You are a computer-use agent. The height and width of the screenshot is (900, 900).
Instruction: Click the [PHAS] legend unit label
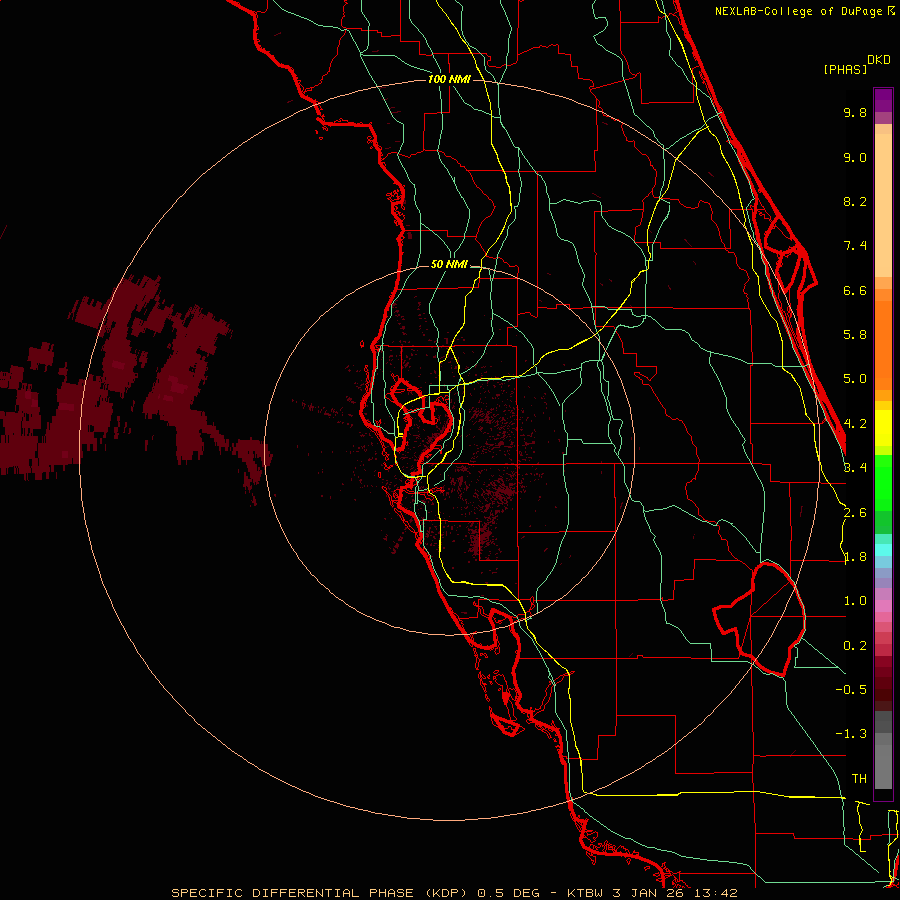[x=845, y=69]
